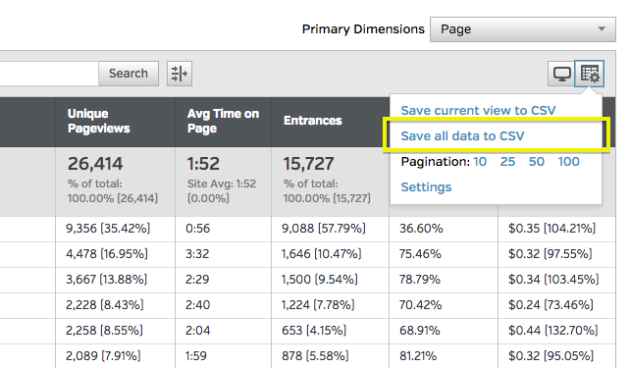Set pagination to 25 rows
630x368 pixels.
tap(507, 162)
